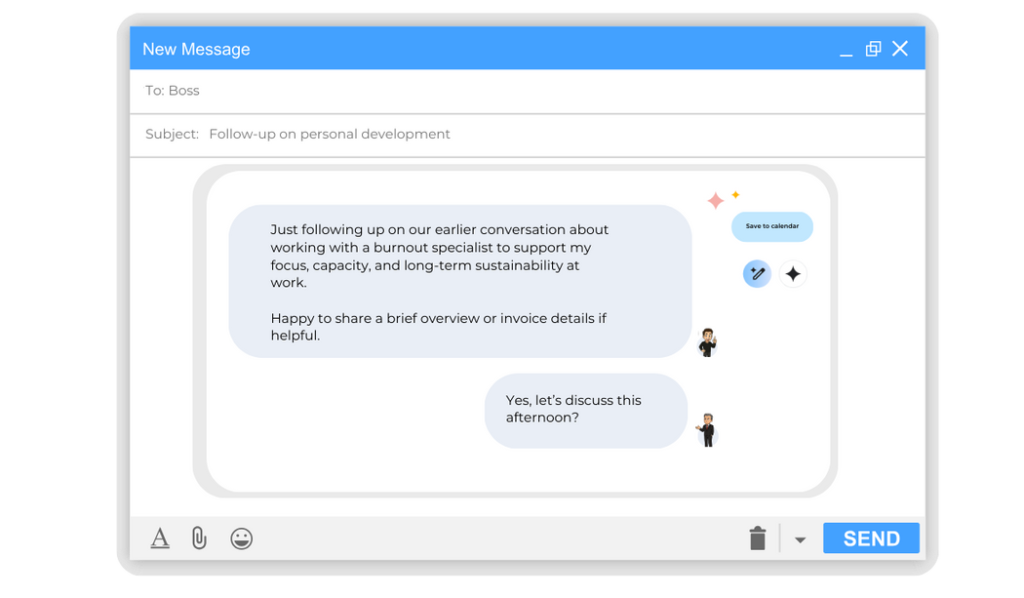Click the blue magic pen edit icon
1024x598 pixels.
click(x=757, y=274)
